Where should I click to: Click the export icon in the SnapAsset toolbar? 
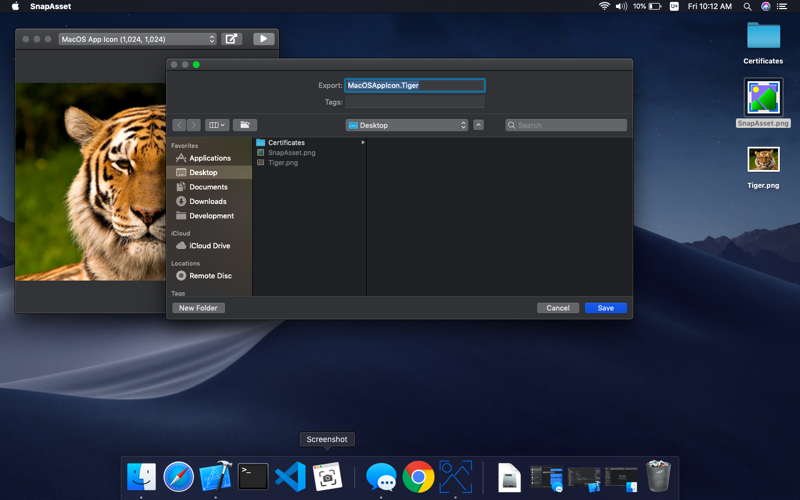[232, 39]
